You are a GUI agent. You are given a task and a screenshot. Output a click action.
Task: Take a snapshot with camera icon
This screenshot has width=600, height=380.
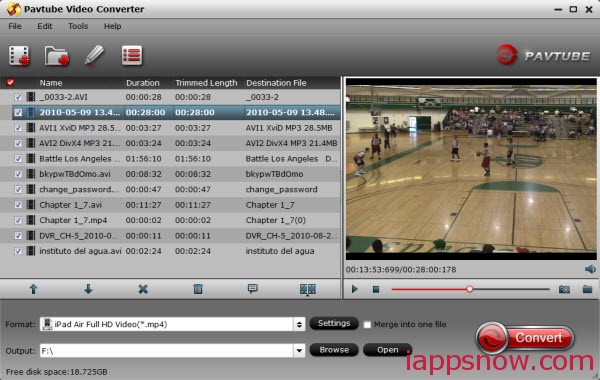point(564,289)
